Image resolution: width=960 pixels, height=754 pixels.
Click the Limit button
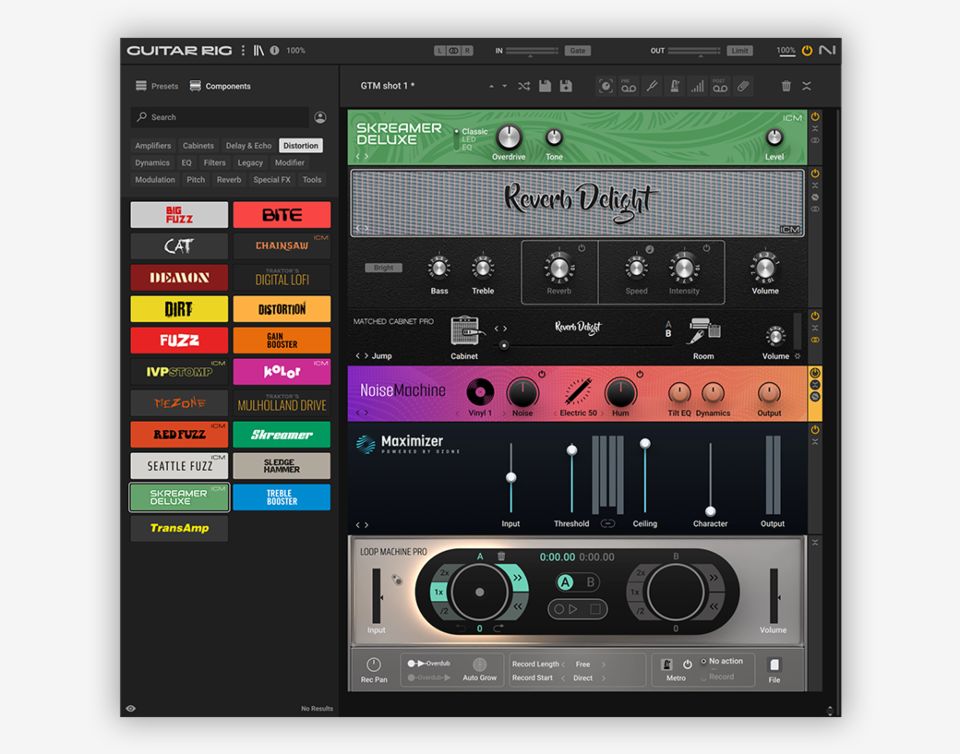[740, 50]
